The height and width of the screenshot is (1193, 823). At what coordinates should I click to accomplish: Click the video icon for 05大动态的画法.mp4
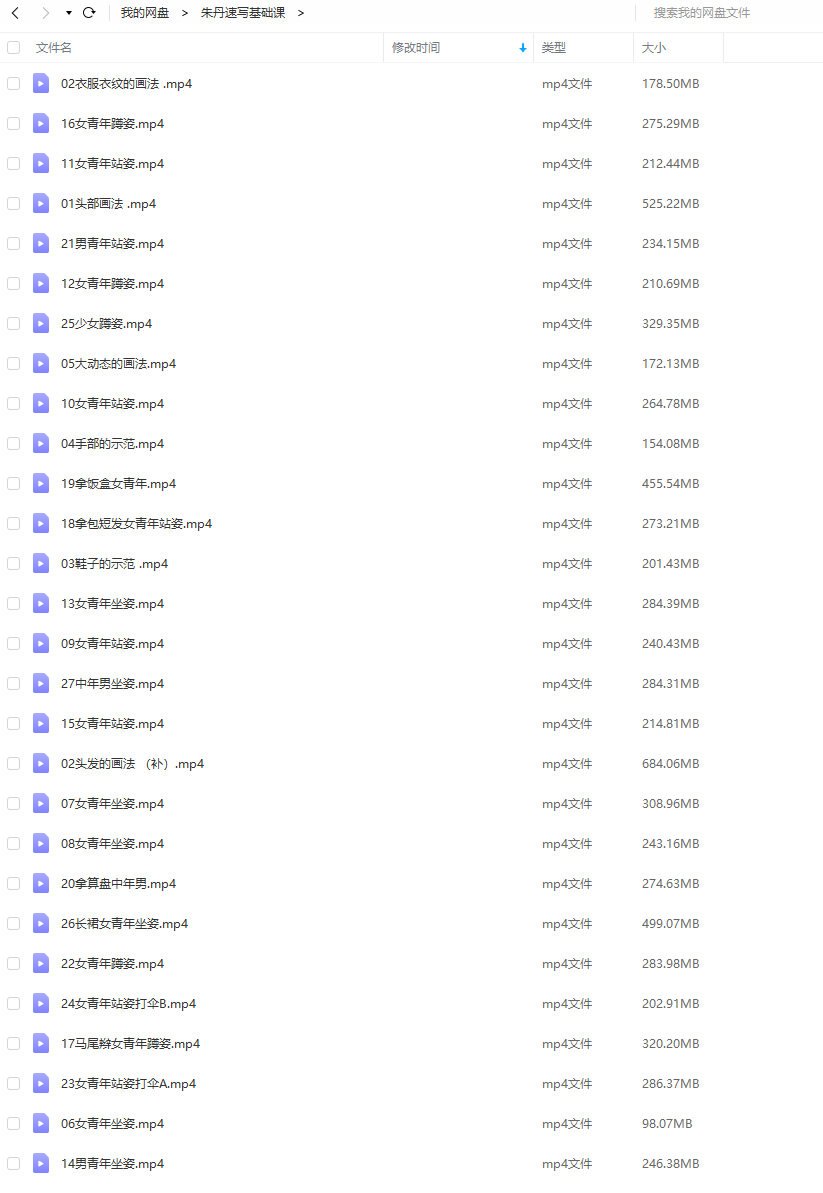tap(41, 364)
